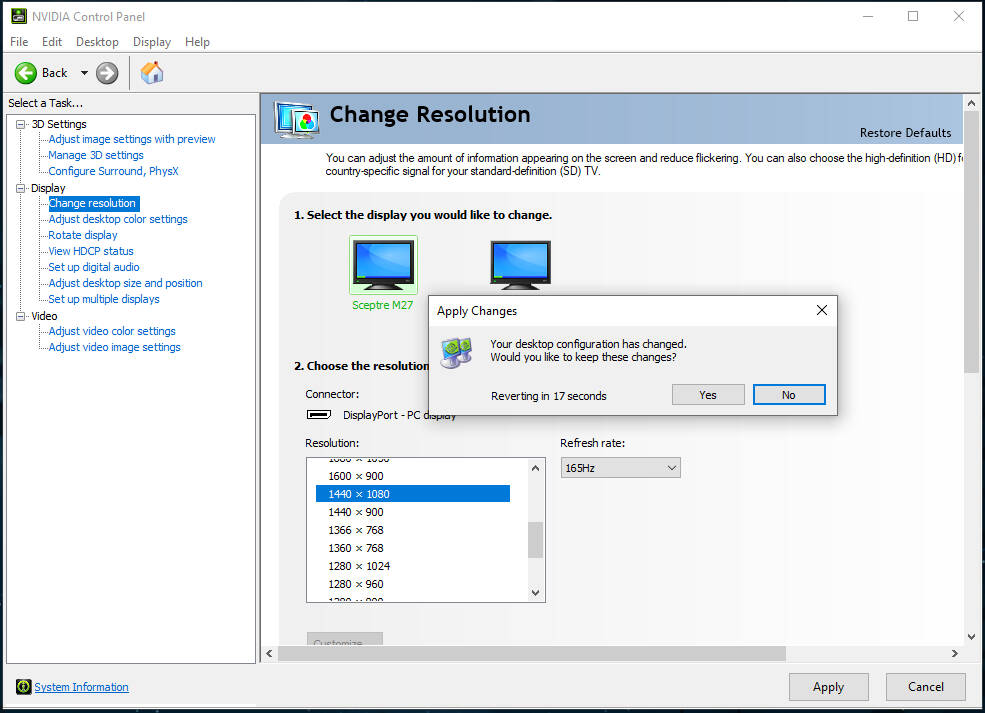Open Adjust video color settings
The image size is (985, 713).
[112, 331]
